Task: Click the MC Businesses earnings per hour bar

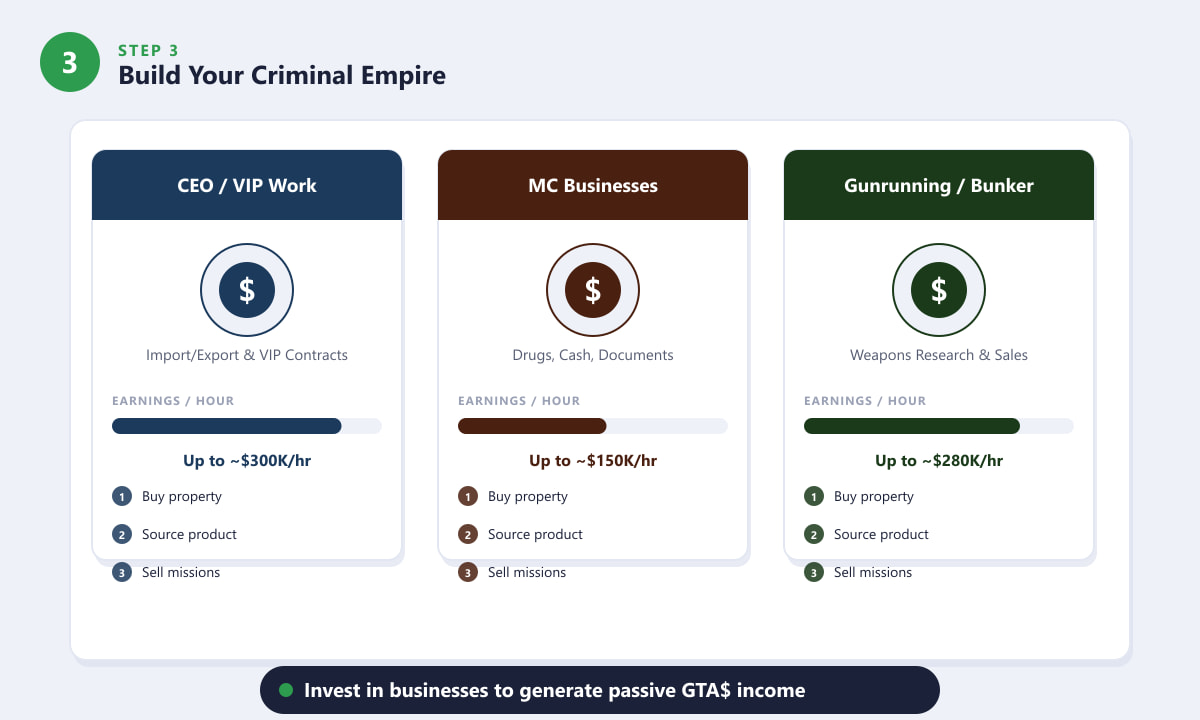Action: click(593, 426)
